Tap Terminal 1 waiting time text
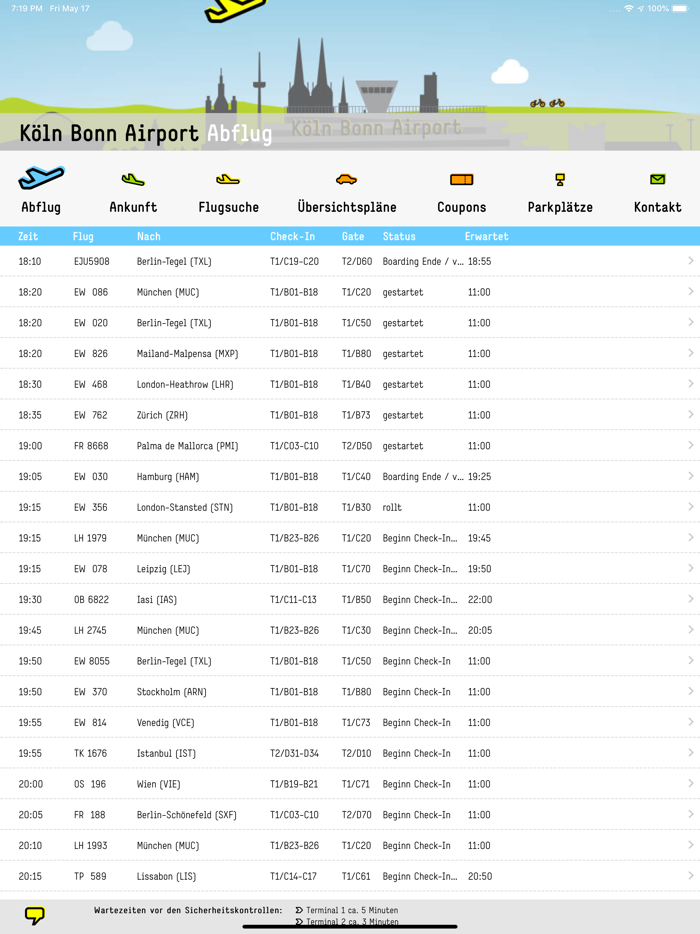700x934 pixels. (x=351, y=910)
